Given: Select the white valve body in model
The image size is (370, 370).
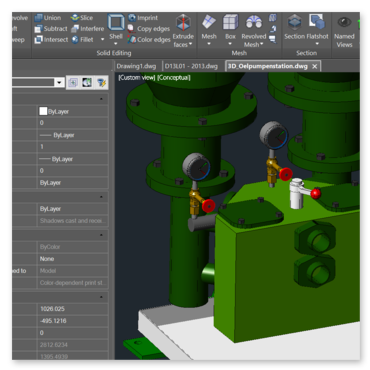Looking at the screenshot, I should click(296, 195).
